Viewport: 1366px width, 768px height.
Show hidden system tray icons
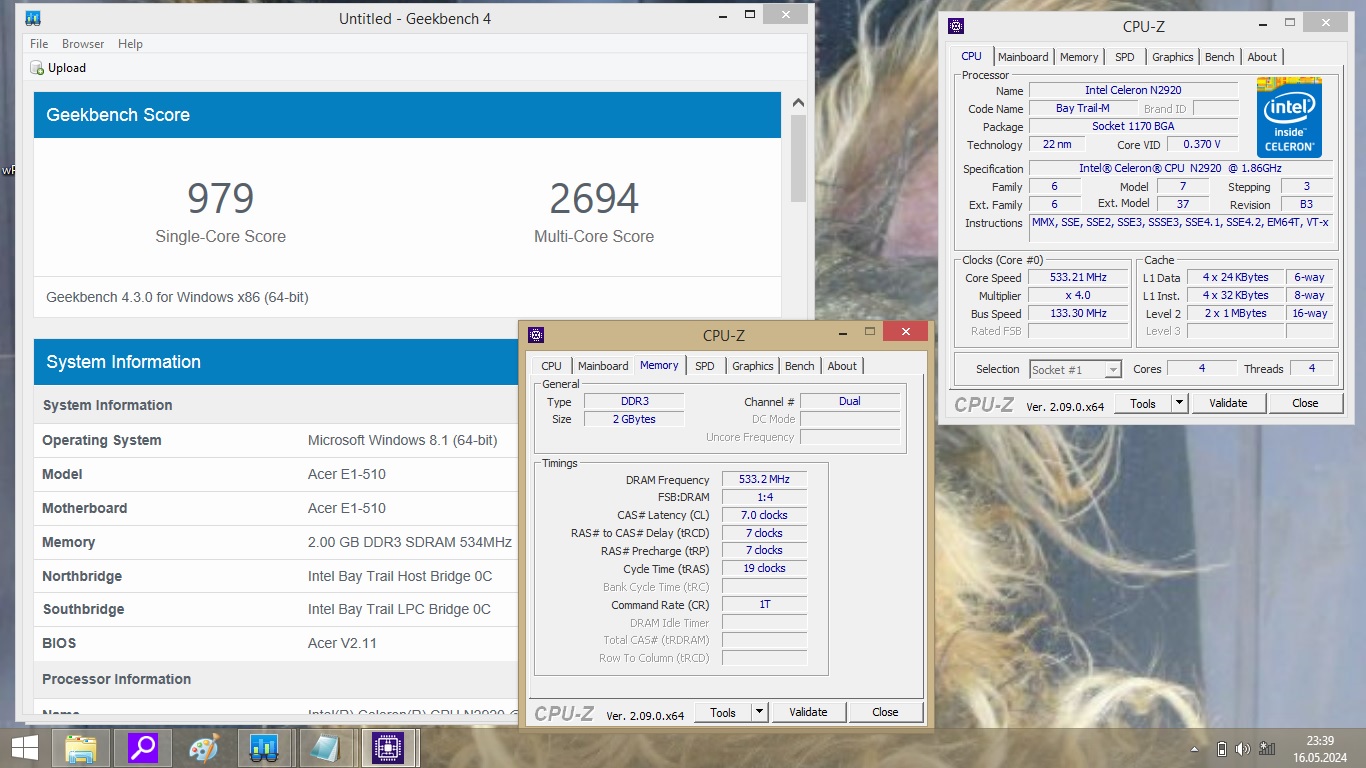[x=1195, y=749]
